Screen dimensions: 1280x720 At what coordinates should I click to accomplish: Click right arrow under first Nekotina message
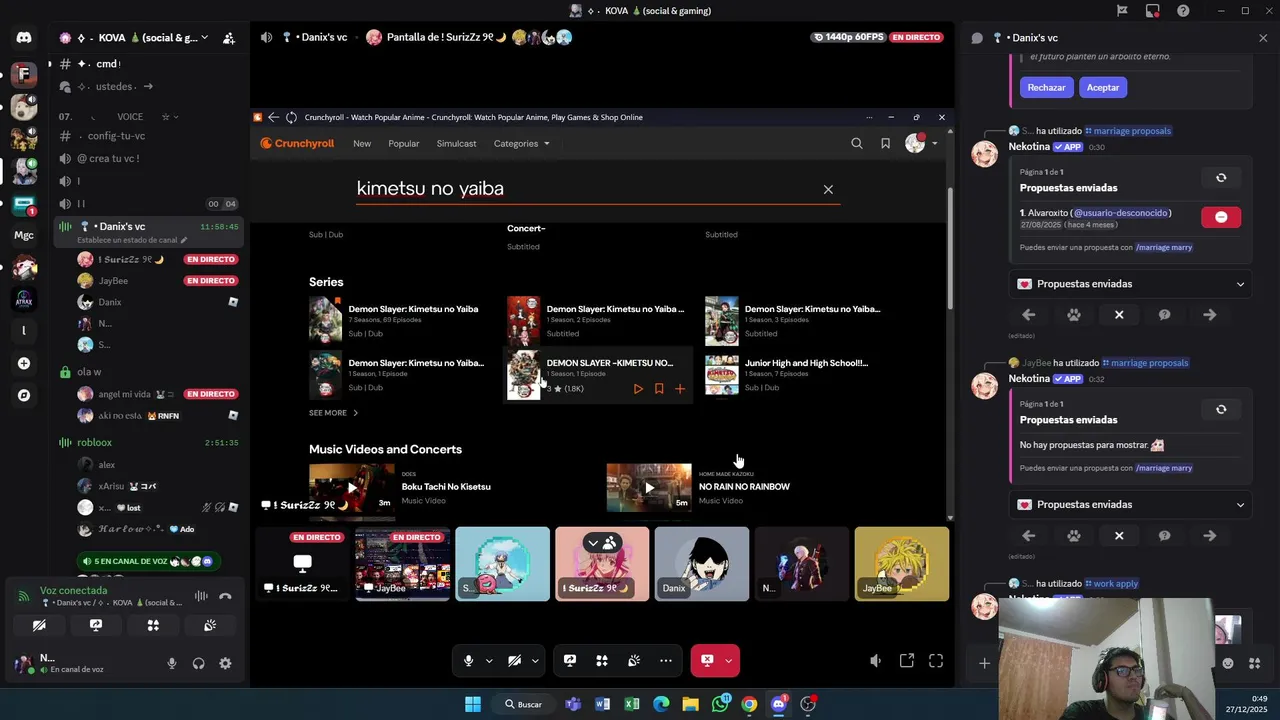click(x=1210, y=315)
